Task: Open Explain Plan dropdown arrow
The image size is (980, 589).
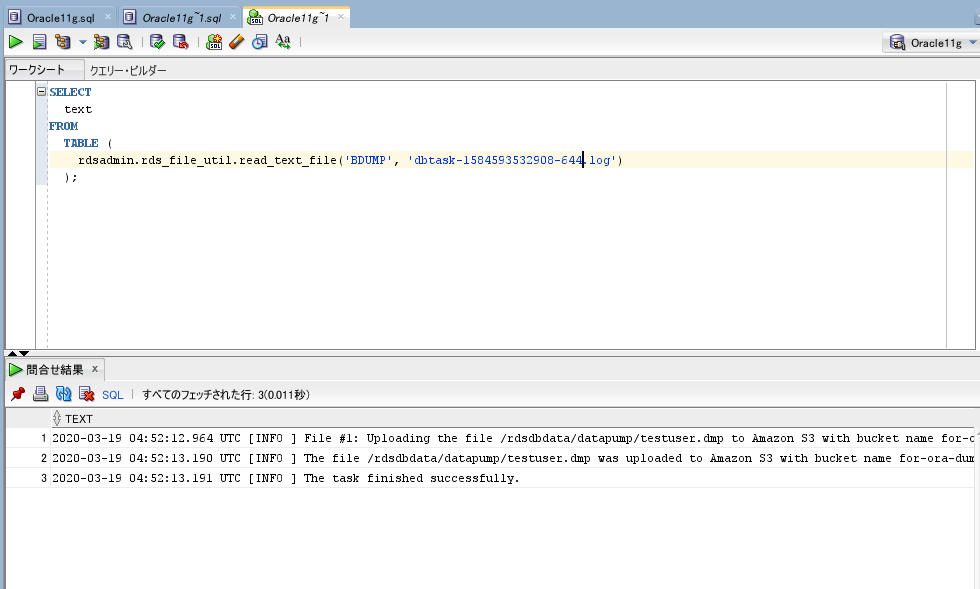Action: coord(82,43)
